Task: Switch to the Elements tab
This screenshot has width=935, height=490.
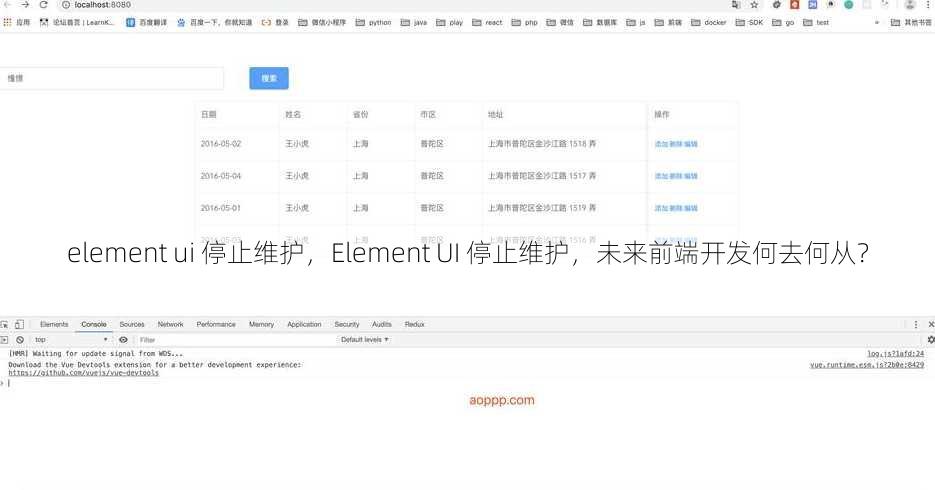Action: point(54,324)
